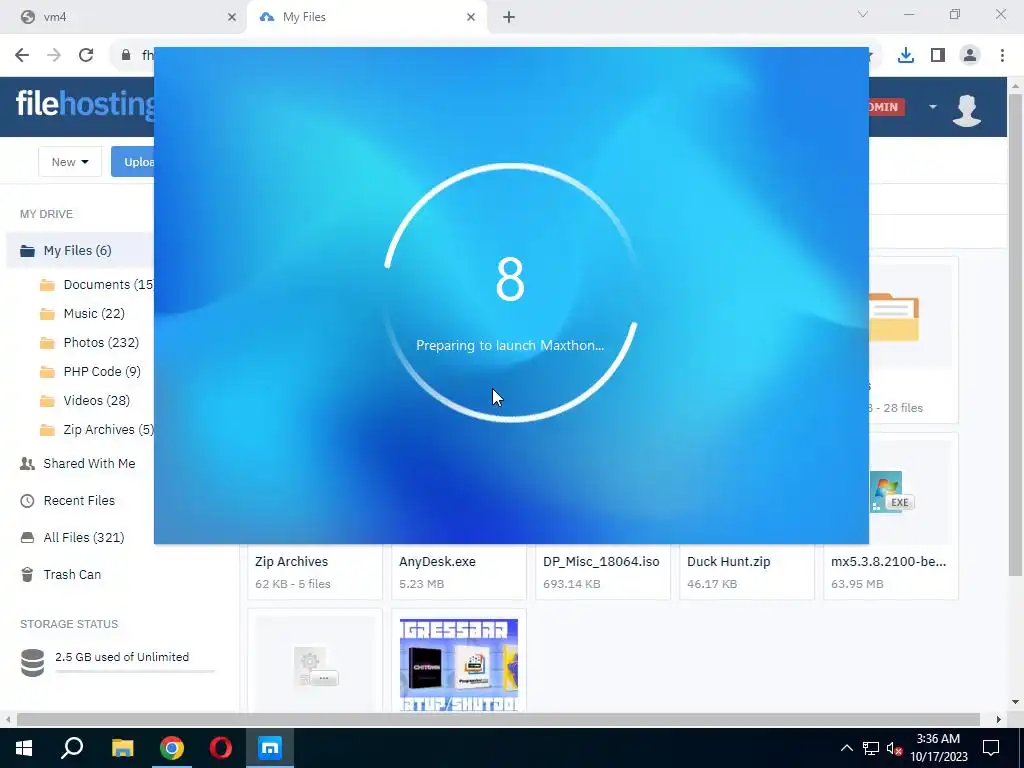Open Windows Start menu

pos(24,748)
